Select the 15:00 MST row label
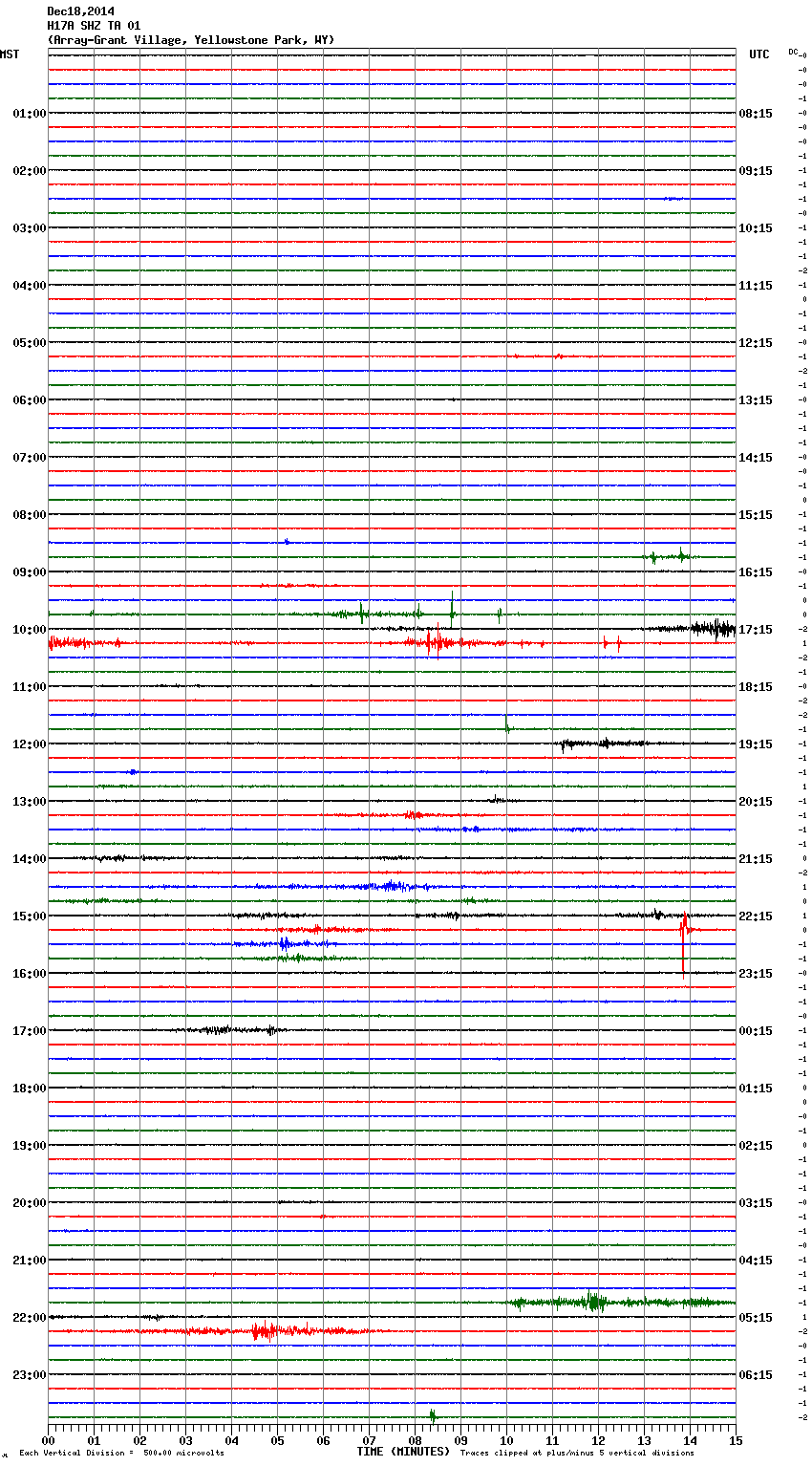The image size is (812, 1466). (29, 916)
